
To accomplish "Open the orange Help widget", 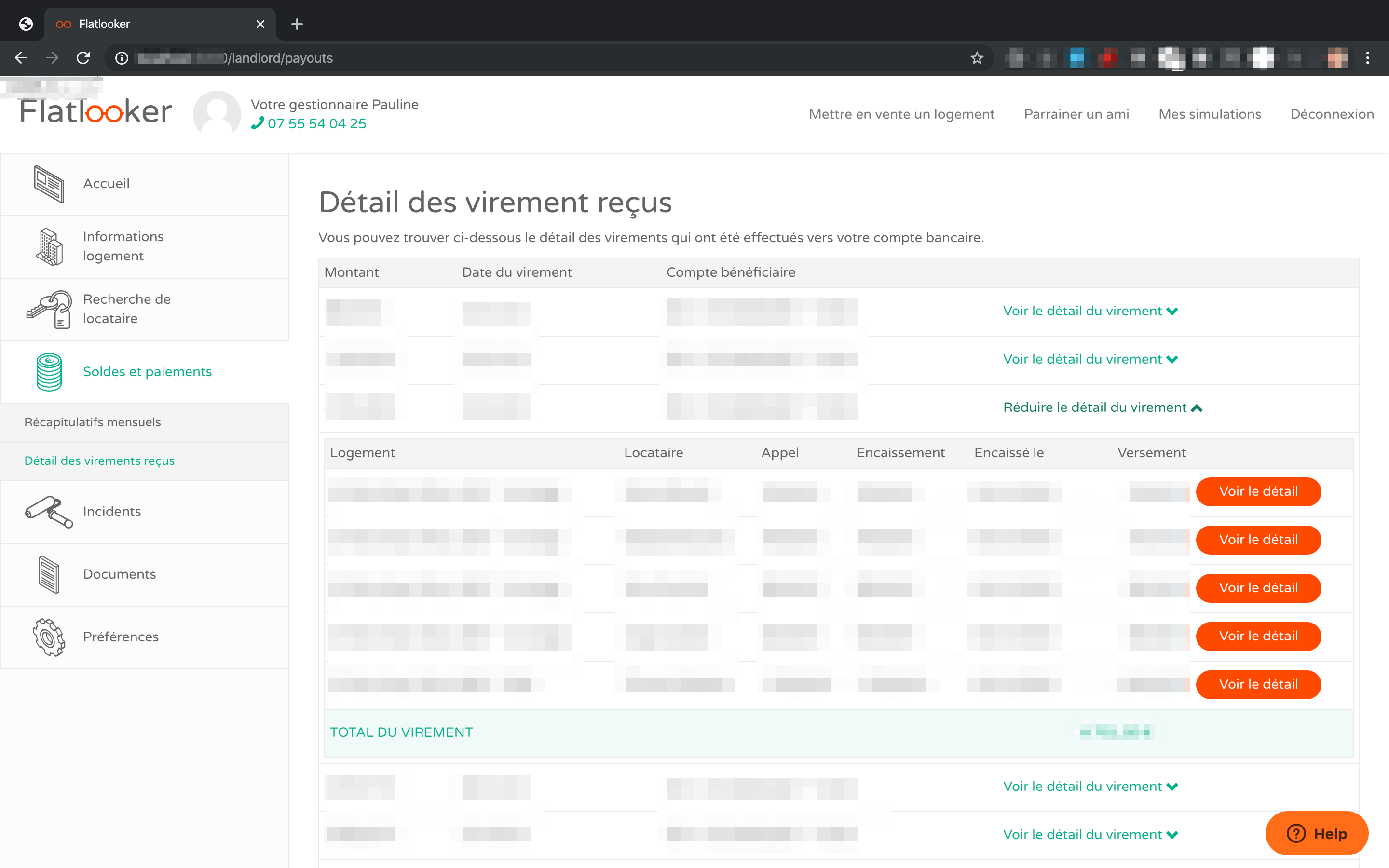I will coord(1317,834).
